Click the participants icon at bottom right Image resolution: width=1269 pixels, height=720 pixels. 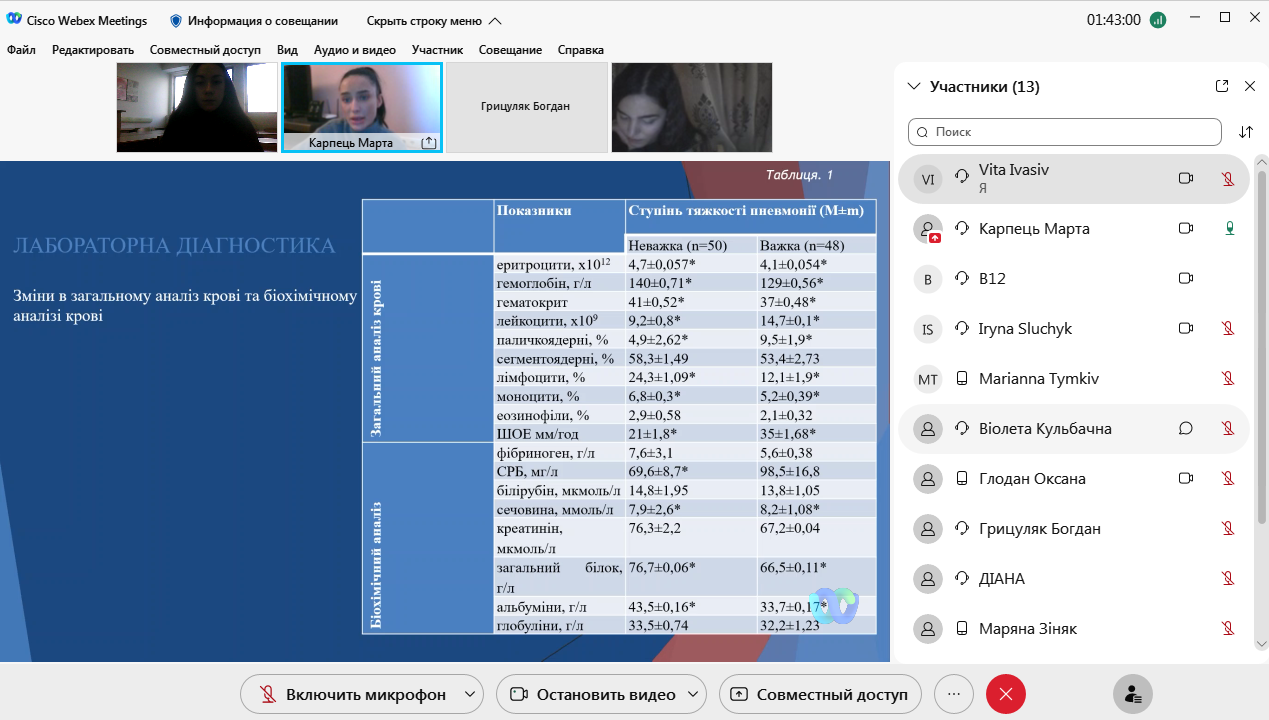coord(1132,694)
